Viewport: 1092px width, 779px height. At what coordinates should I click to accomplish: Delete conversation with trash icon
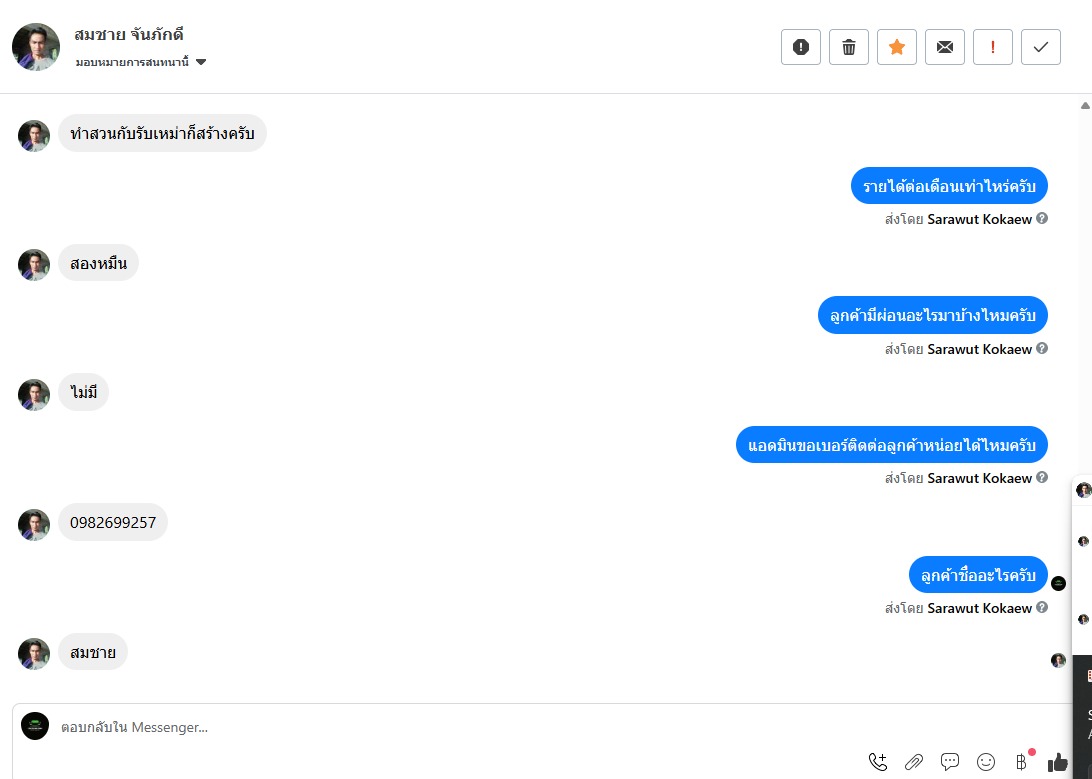click(x=849, y=47)
